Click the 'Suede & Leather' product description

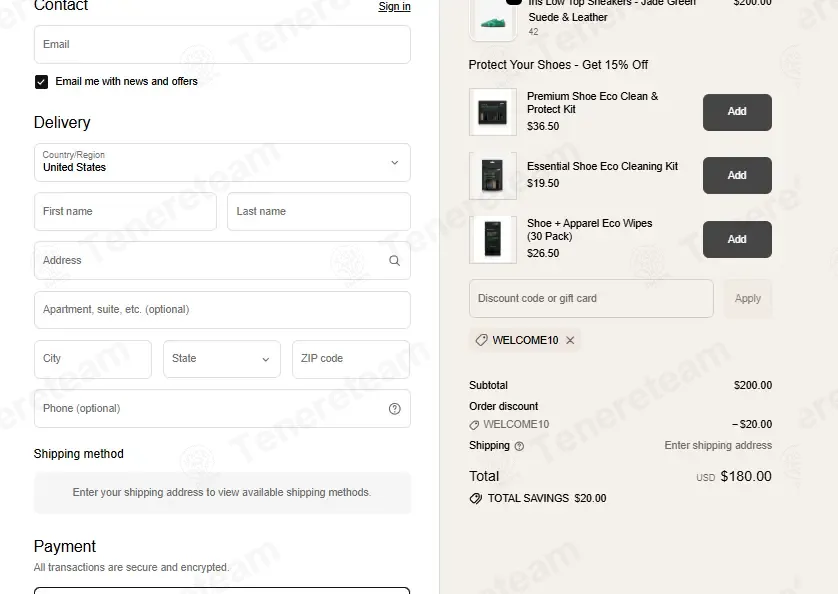click(x=568, y=17)
